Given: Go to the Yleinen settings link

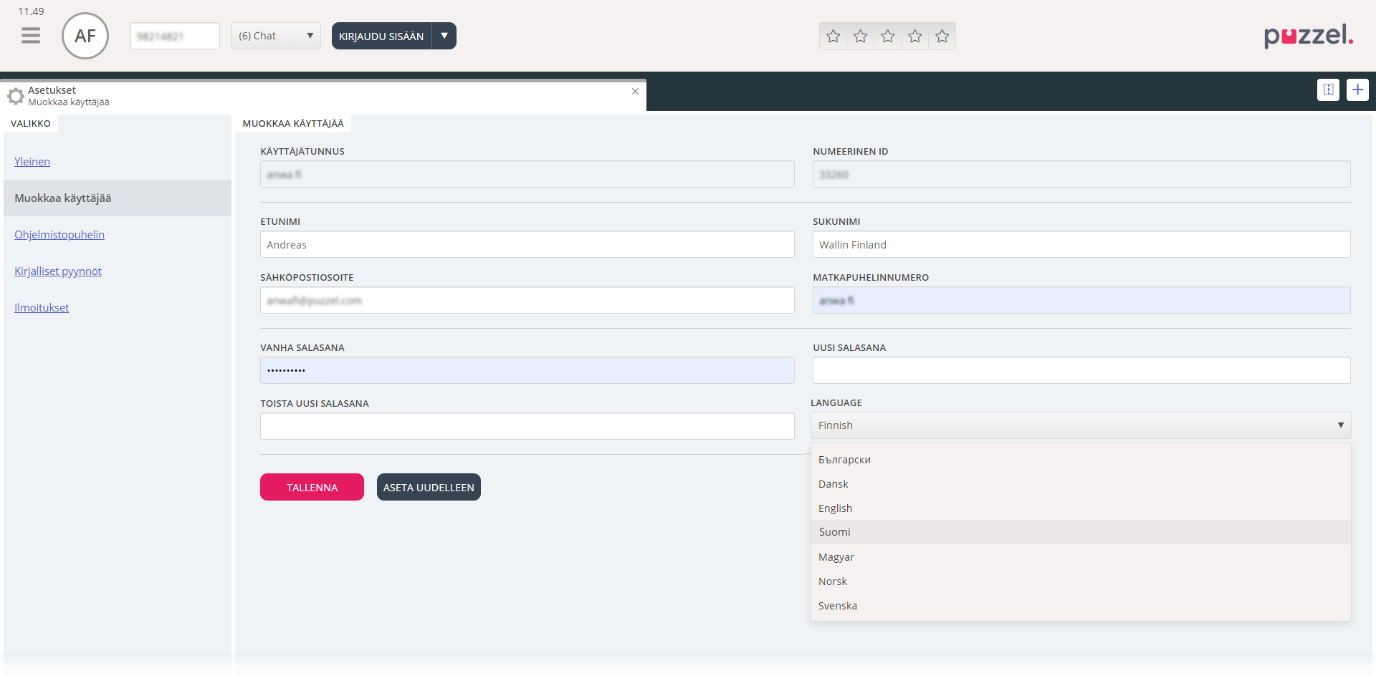Looking at the screenshot, I should 32,162.
